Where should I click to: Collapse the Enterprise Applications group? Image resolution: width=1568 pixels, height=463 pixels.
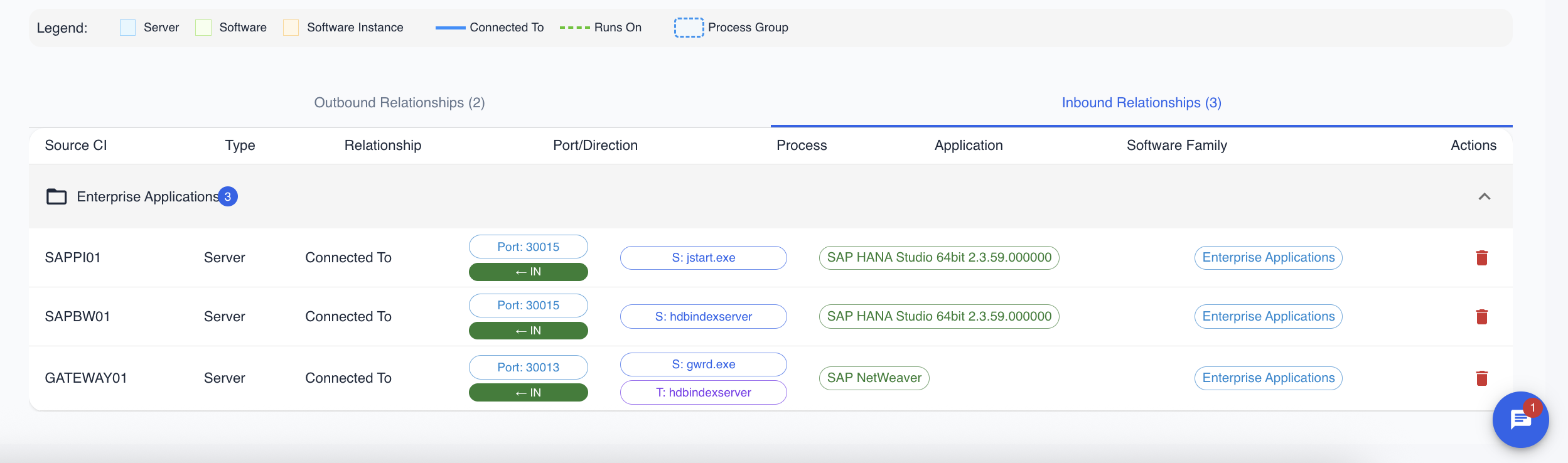1484,197
